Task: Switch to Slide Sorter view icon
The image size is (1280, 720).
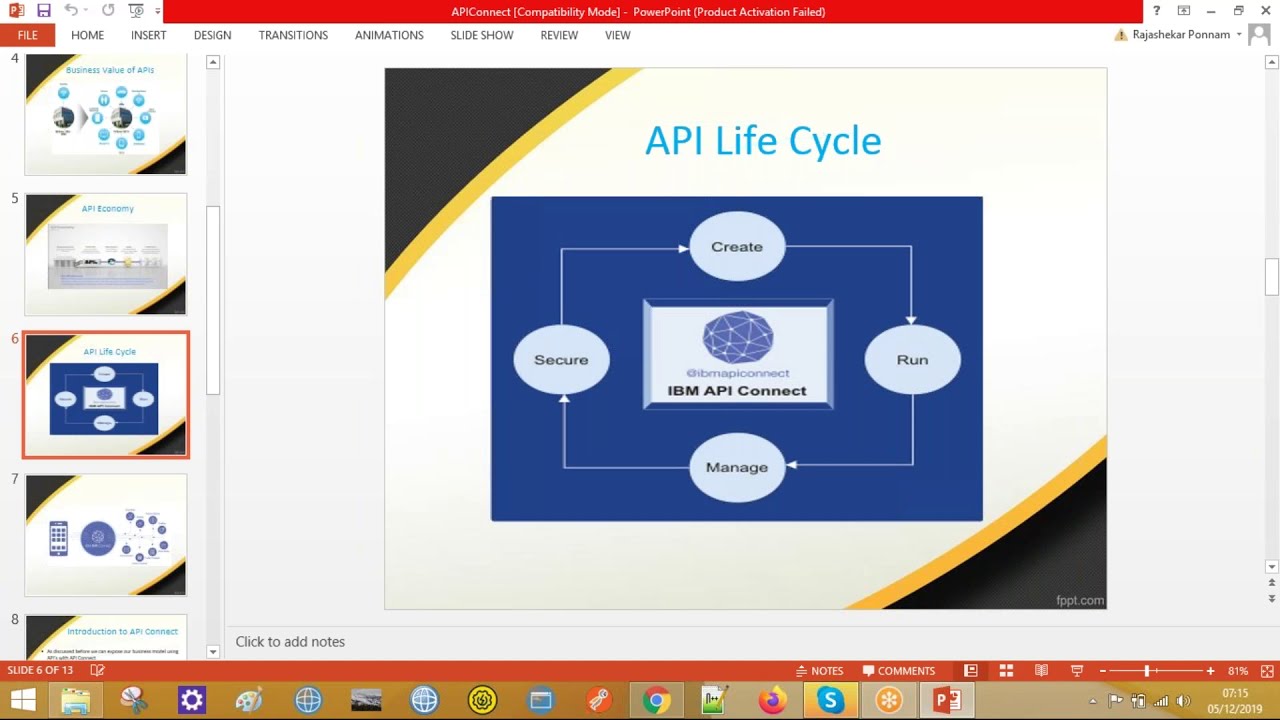Action: pos(1006,671)
